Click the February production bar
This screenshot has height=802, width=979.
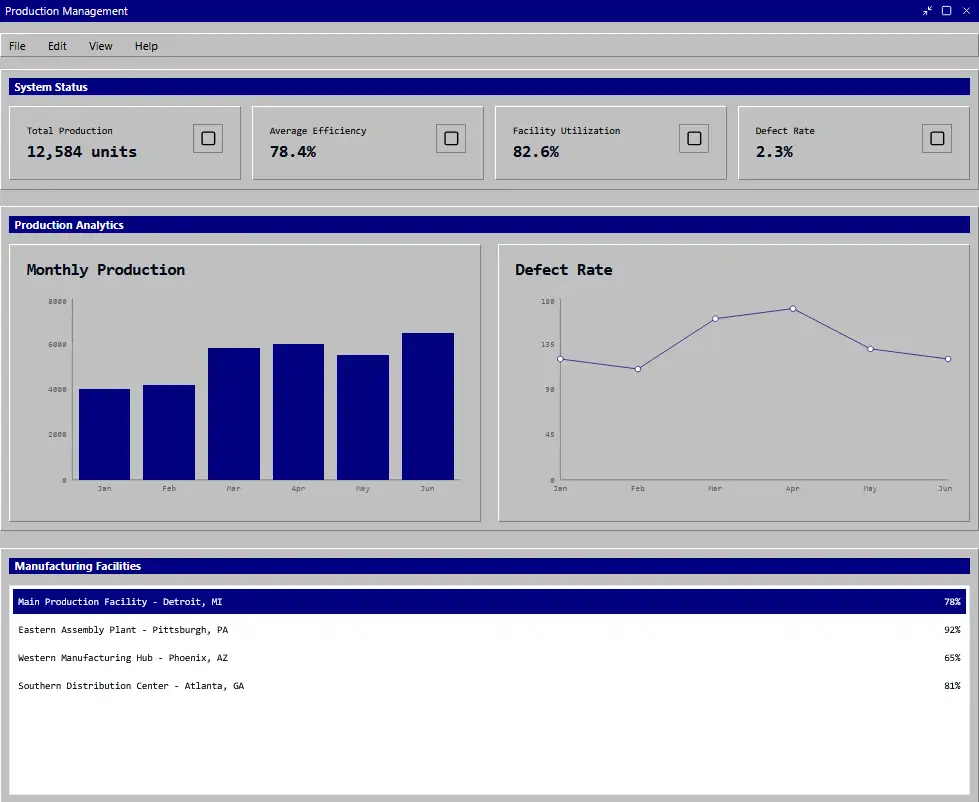click(x=169, y=432)
